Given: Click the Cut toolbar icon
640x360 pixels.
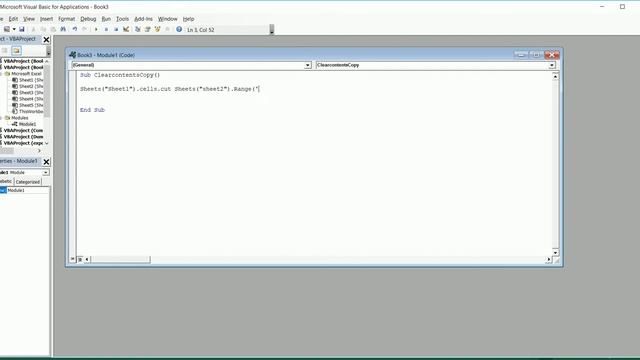Looking at the screenshot, I should pyautogui.click(x=33, y=29).
